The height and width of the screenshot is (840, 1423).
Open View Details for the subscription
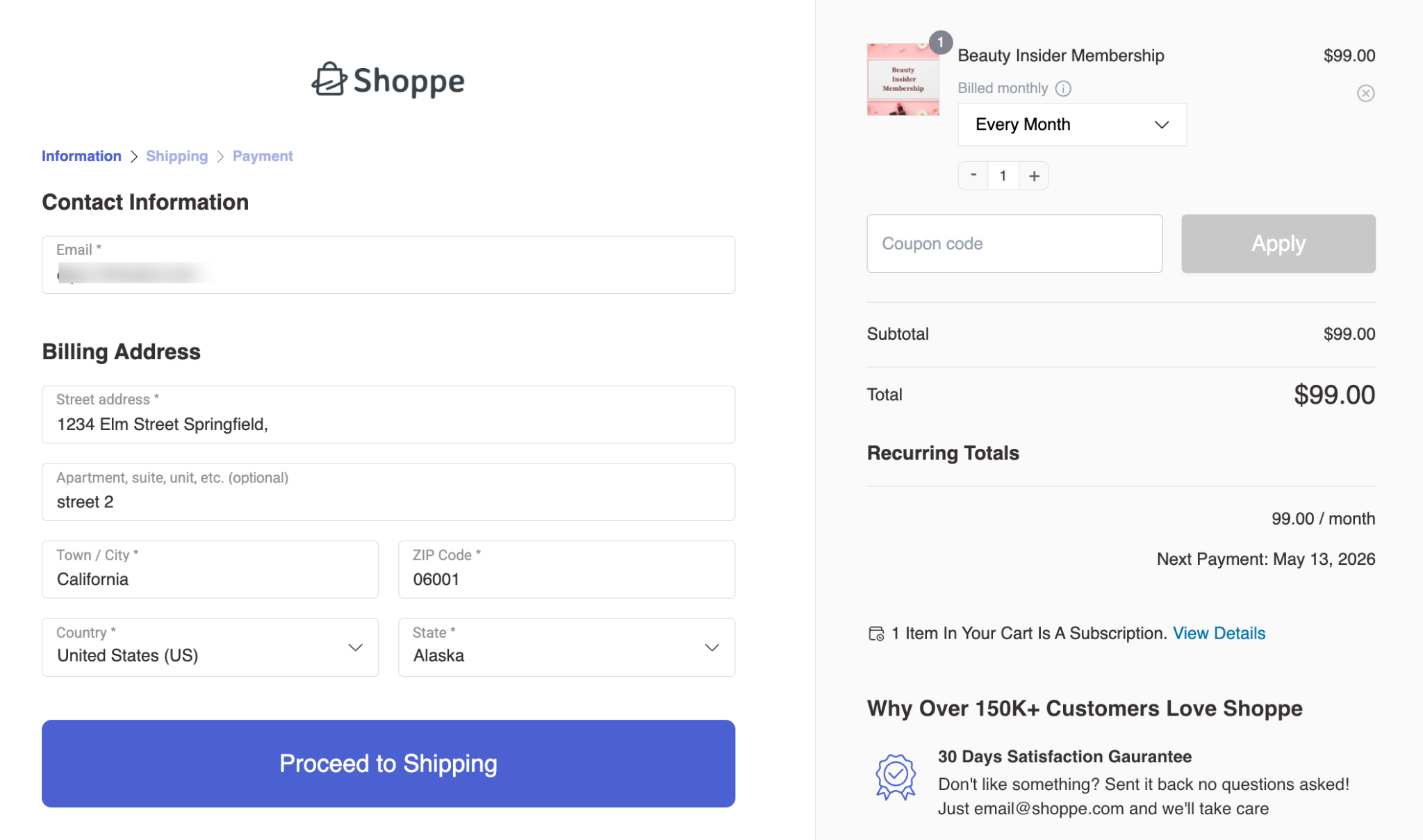click(x=1219, y=633)
